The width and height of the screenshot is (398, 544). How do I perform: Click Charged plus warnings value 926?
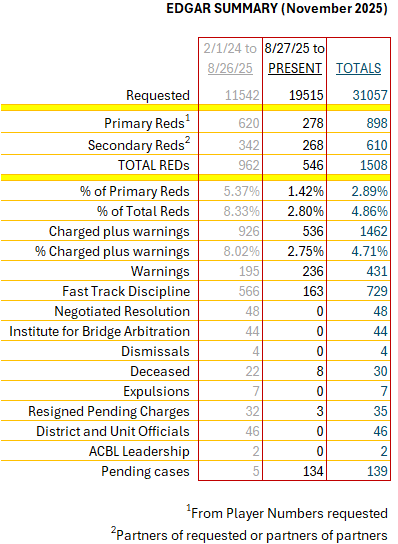[249, 231]
